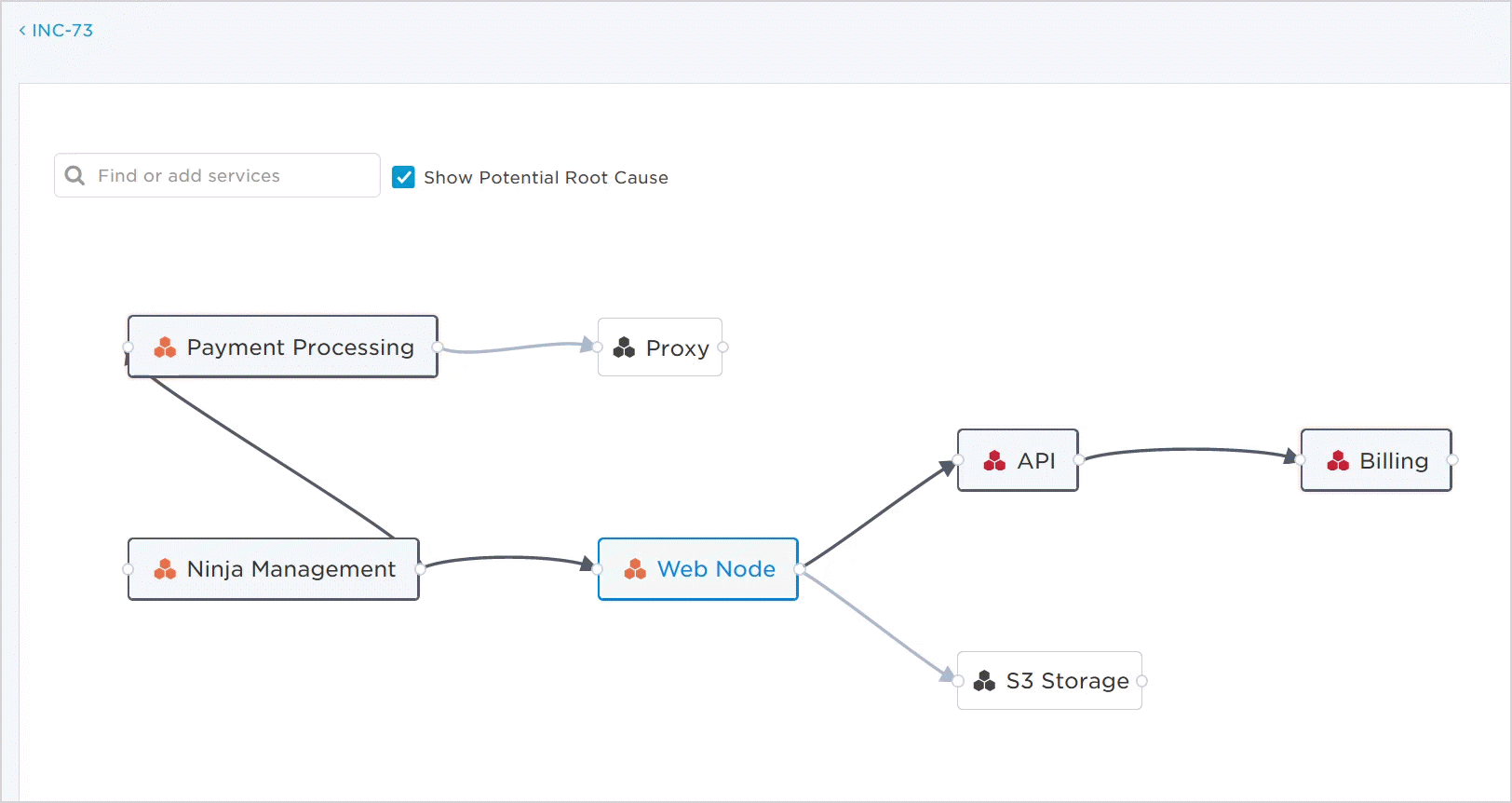Screen dimensions: 1512x803
Task: Click the search magnifier icon
Action: pyautogui.click(x=75, y=176)
